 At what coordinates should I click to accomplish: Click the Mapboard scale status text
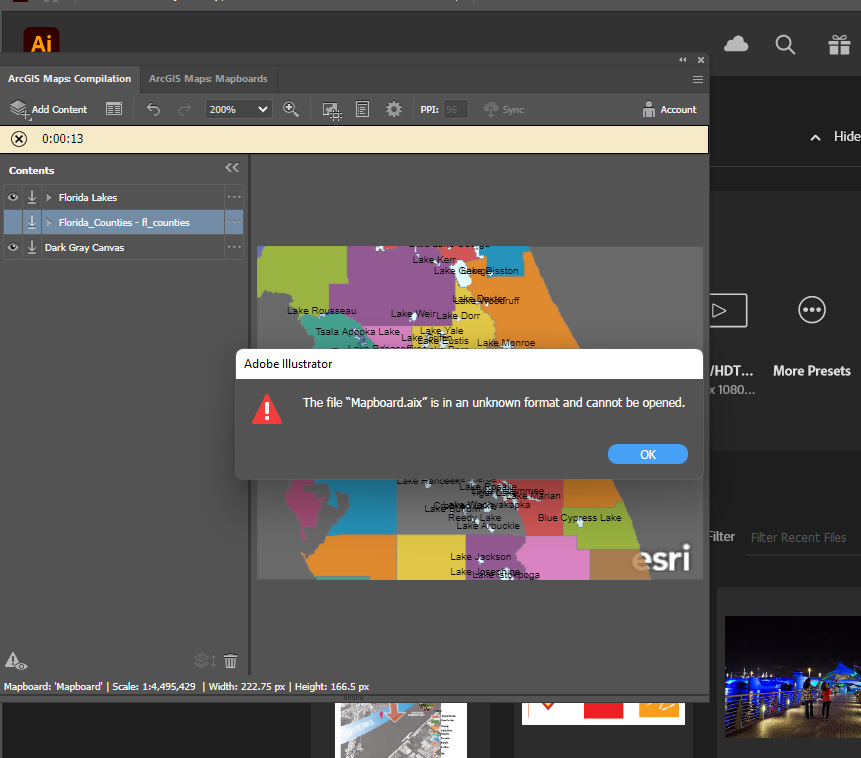(x=154, y=687)
